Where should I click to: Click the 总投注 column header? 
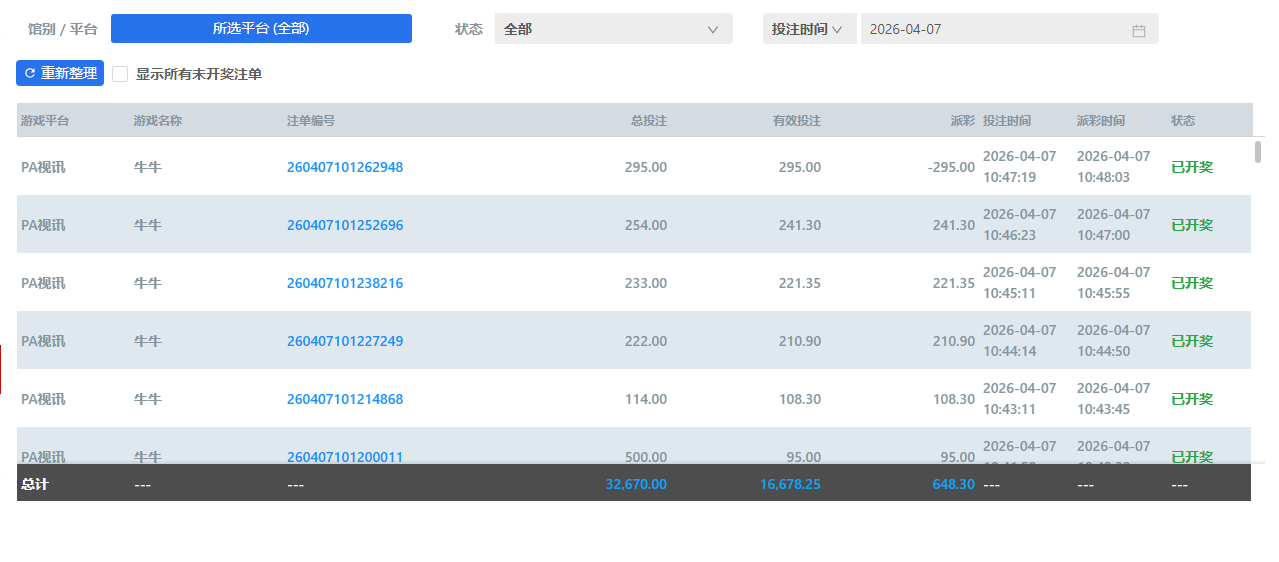(x=648, y=121)
